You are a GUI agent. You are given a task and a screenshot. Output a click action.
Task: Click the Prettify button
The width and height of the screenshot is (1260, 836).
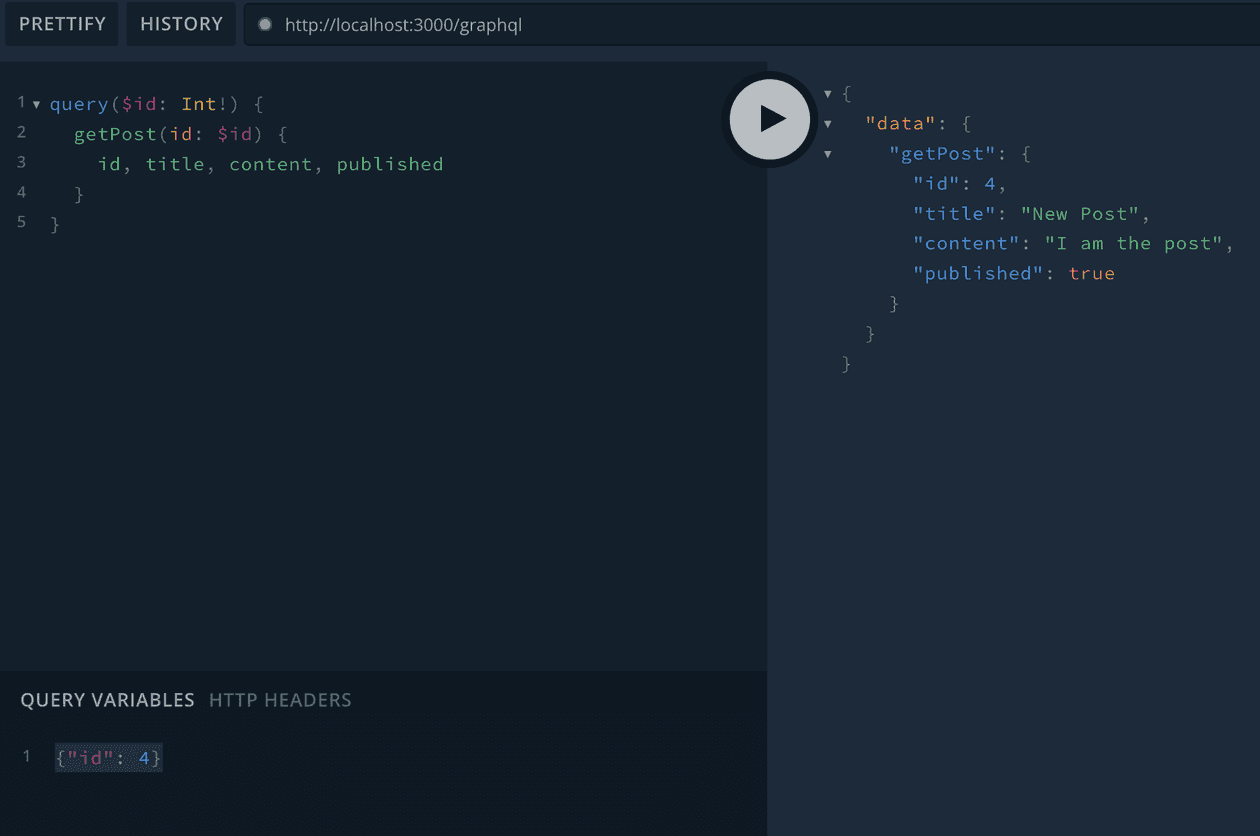click(61, 24)
